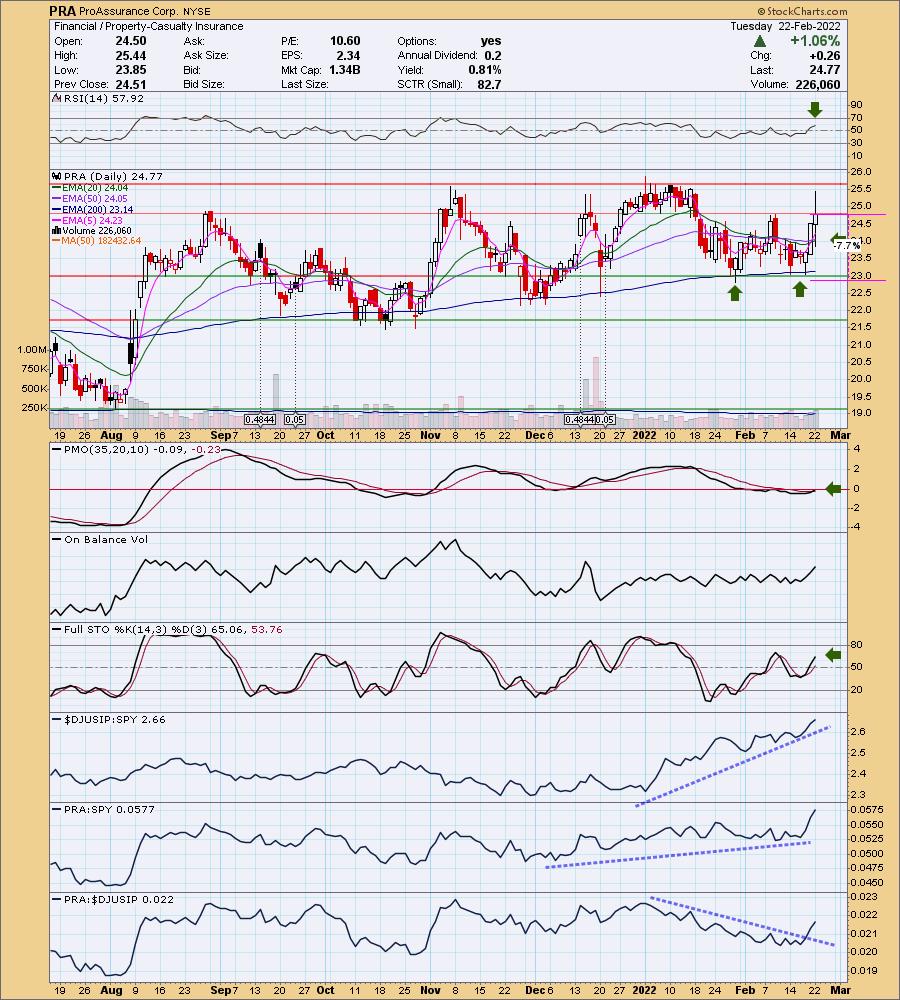Click the P/E value 10.60
Image resolution: width=900 pixels, height=1000 pixels.
pos(345,41)
